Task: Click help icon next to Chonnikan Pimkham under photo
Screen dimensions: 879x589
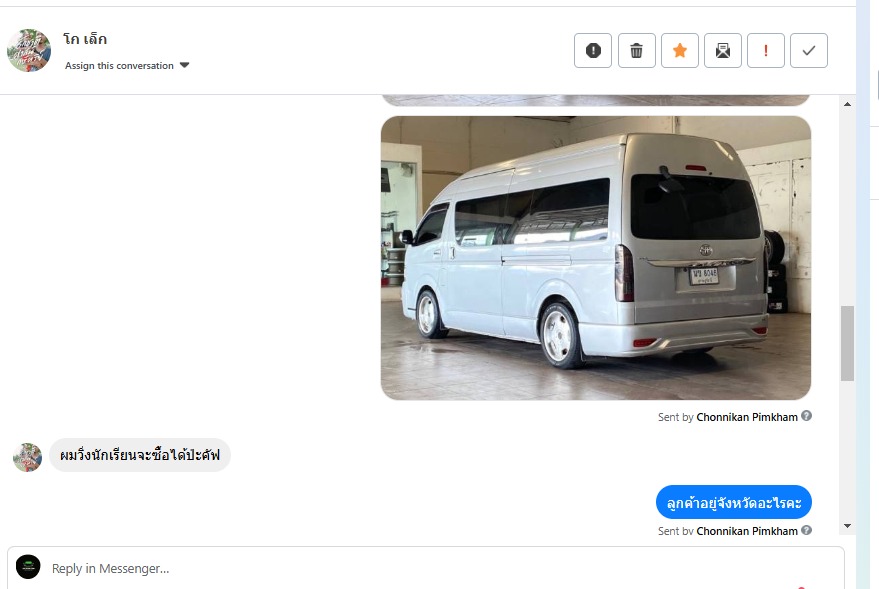Action: coord(806,416)
